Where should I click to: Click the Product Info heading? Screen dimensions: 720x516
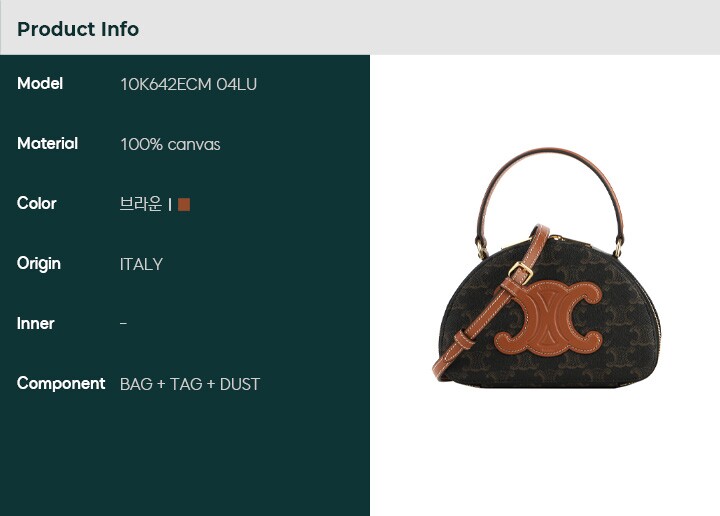click(78, 29)
